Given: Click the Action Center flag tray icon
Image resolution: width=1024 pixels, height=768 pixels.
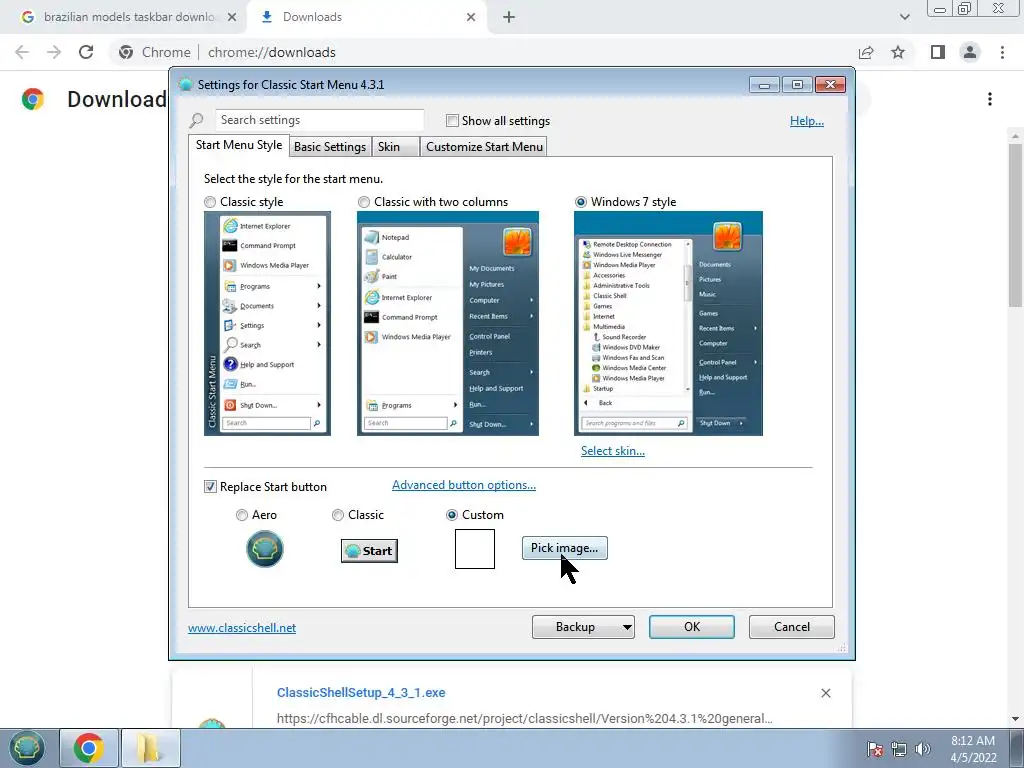Looking at the screenshot, I should (x=875, y=749).
